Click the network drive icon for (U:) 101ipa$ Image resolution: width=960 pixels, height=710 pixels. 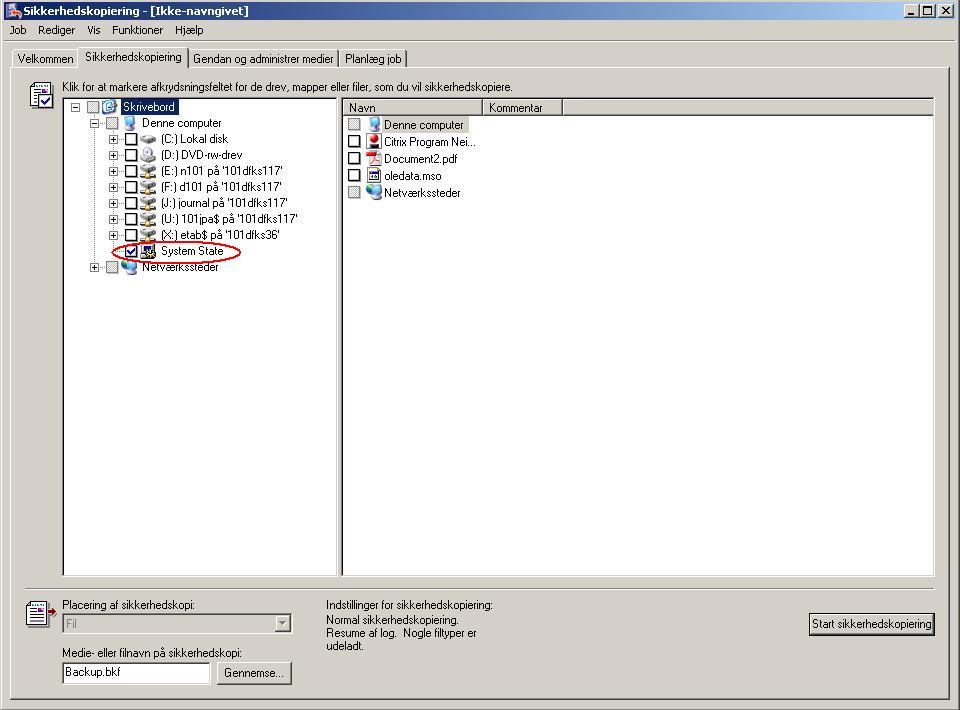pyautogui.click(x=149, y=219)
